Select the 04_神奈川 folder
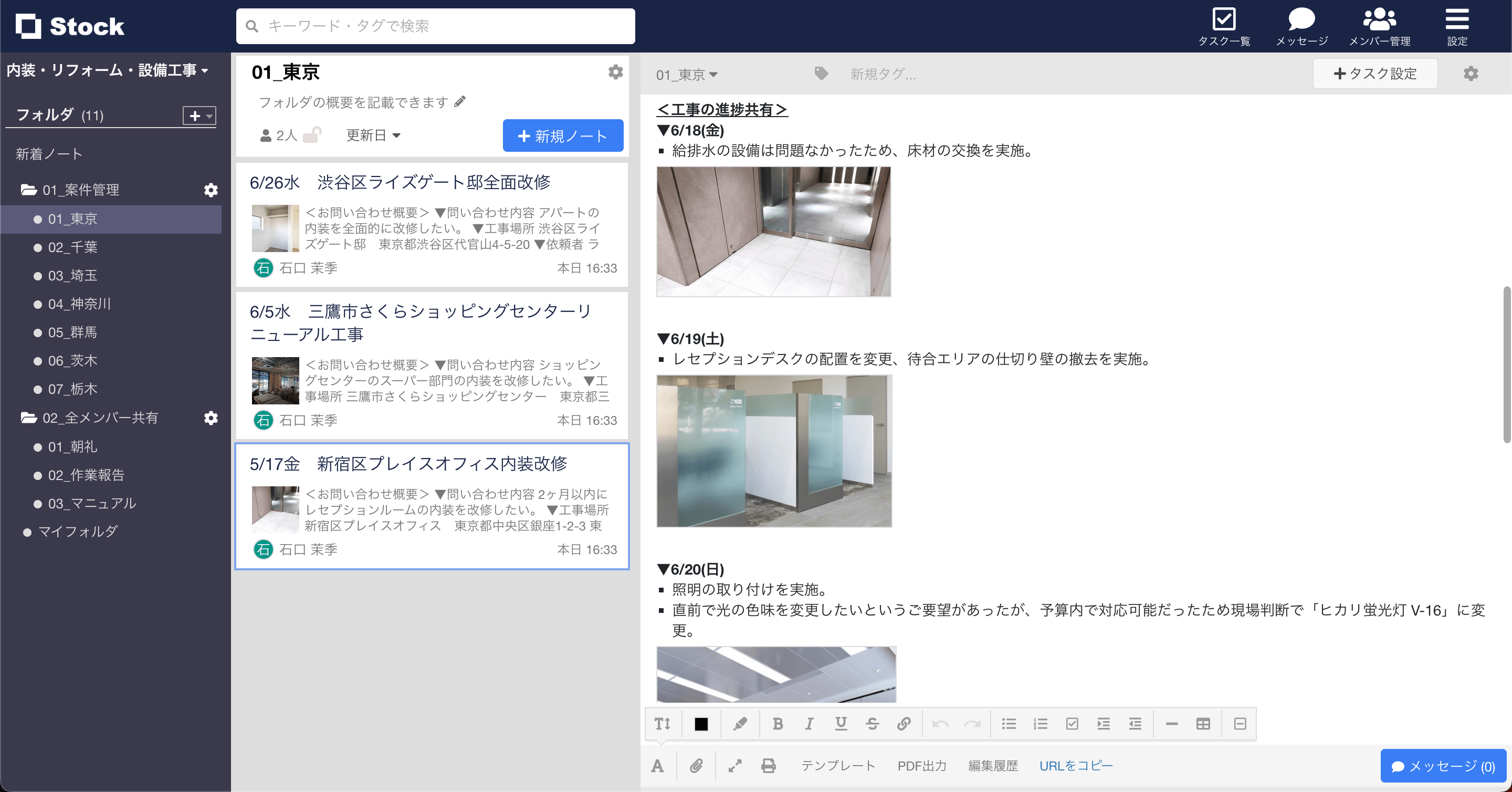 (111, 304)
